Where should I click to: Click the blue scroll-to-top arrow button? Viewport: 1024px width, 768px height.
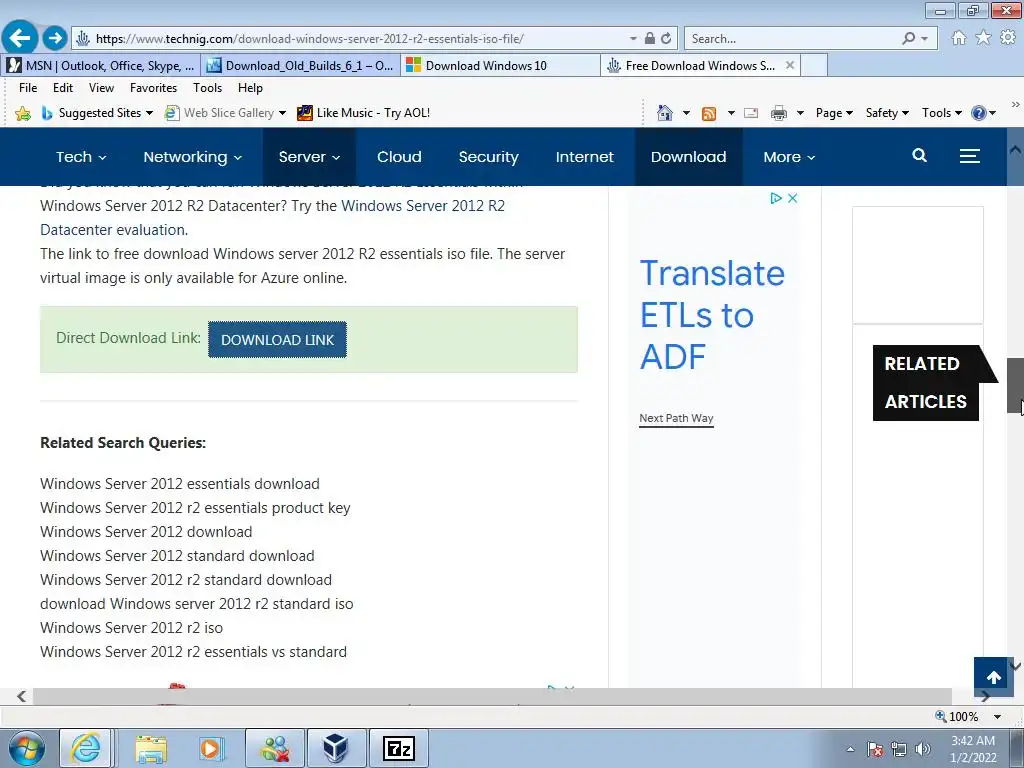click(994, 677)
